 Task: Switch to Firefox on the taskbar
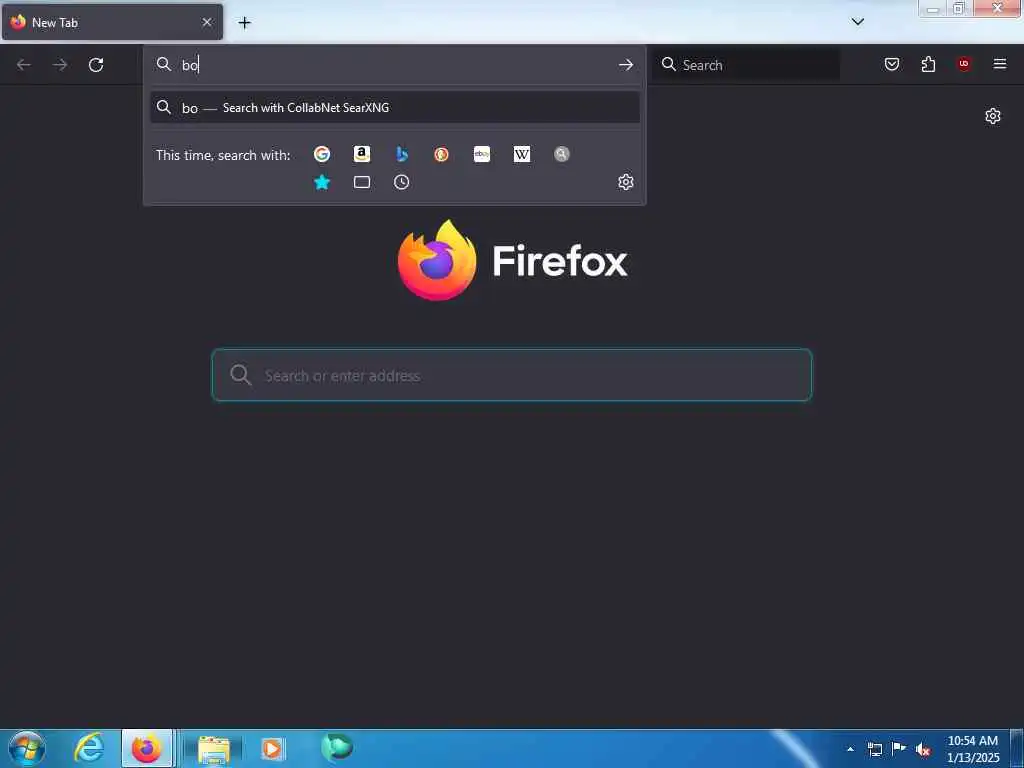[x=147, y=748]
